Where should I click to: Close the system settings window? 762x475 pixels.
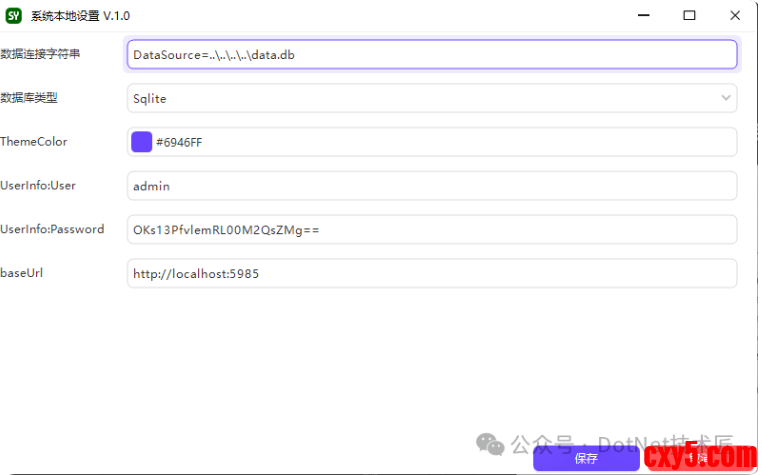[735, 16]
